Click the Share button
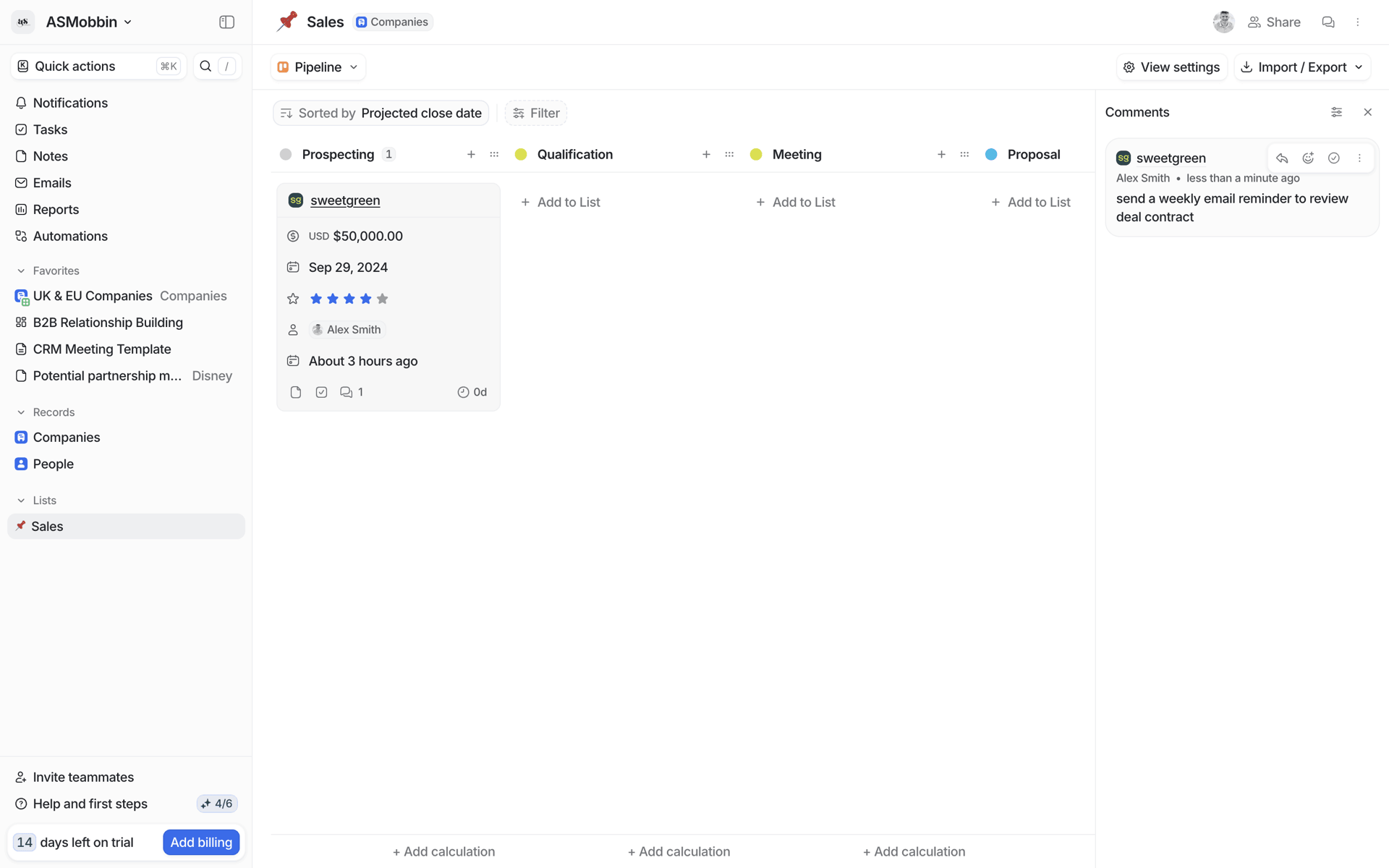This screenshot has height=868, width=1389. (x=1275, y=22)
